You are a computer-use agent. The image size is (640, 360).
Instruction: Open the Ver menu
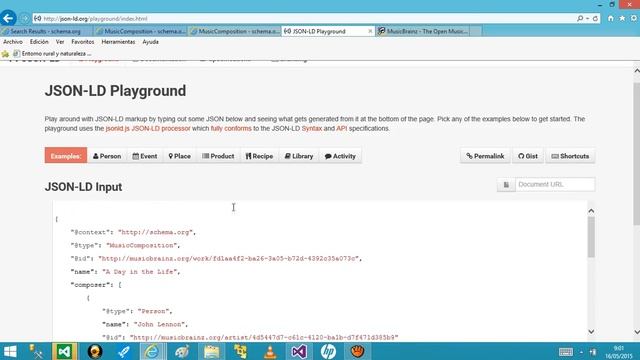click(x=60, y=42)
